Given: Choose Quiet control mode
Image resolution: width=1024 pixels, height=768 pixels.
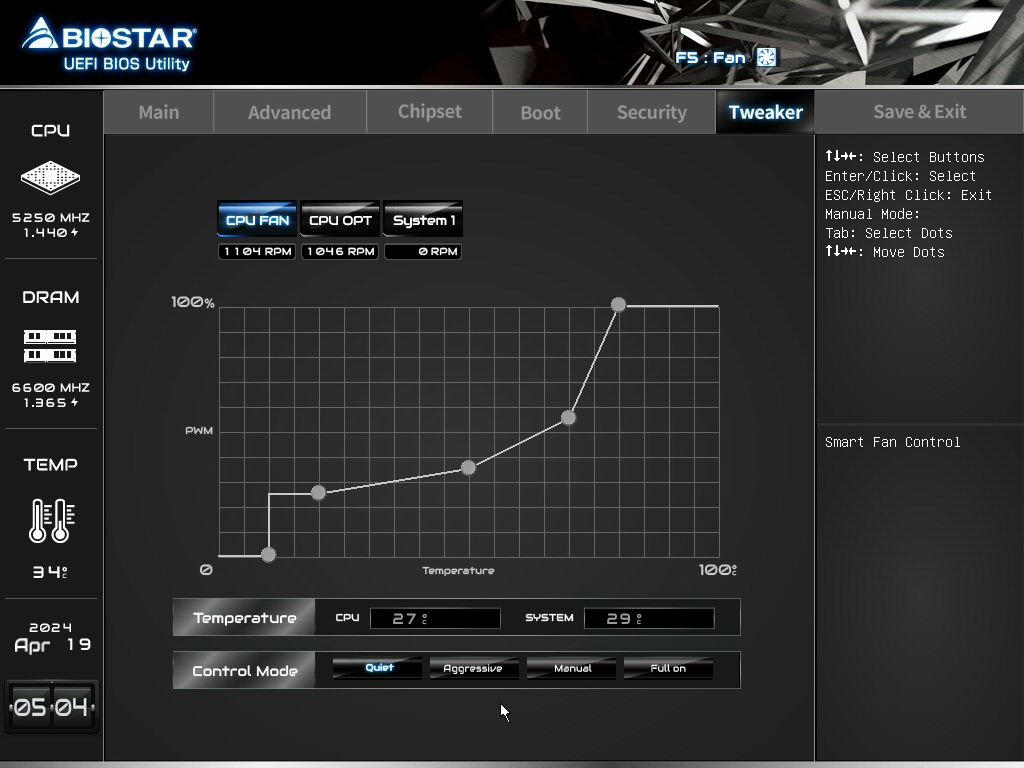Looking at the screenshot, I should tap(377, 668).
